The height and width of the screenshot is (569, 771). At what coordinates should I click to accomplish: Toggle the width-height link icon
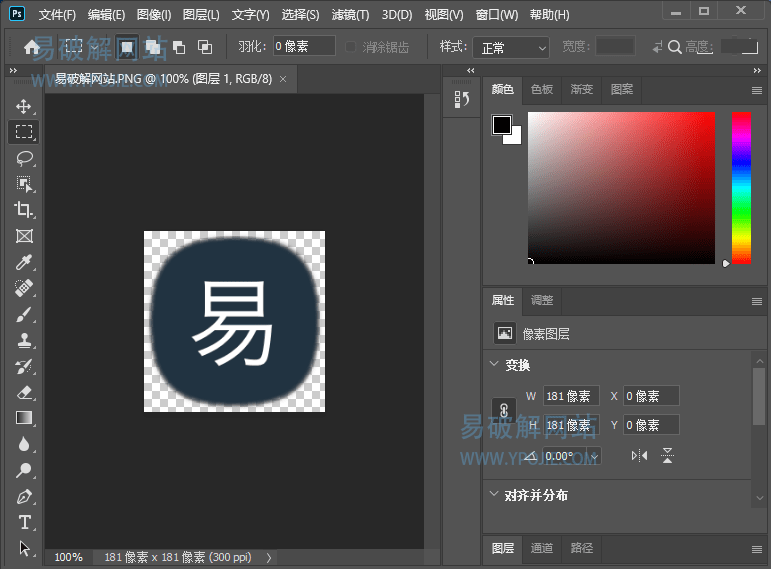504,410
